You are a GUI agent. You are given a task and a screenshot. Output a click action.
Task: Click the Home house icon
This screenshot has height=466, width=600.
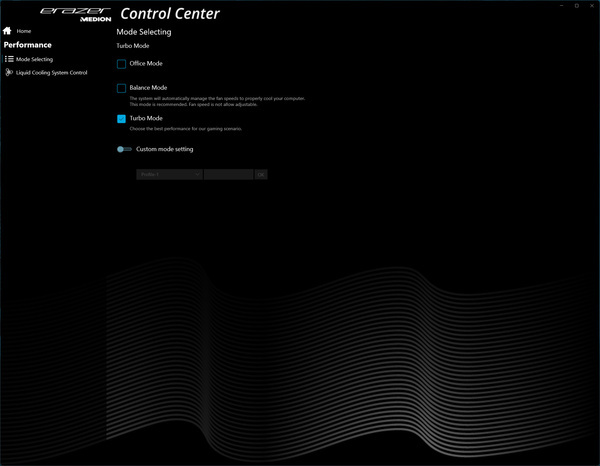click(8, 31)
